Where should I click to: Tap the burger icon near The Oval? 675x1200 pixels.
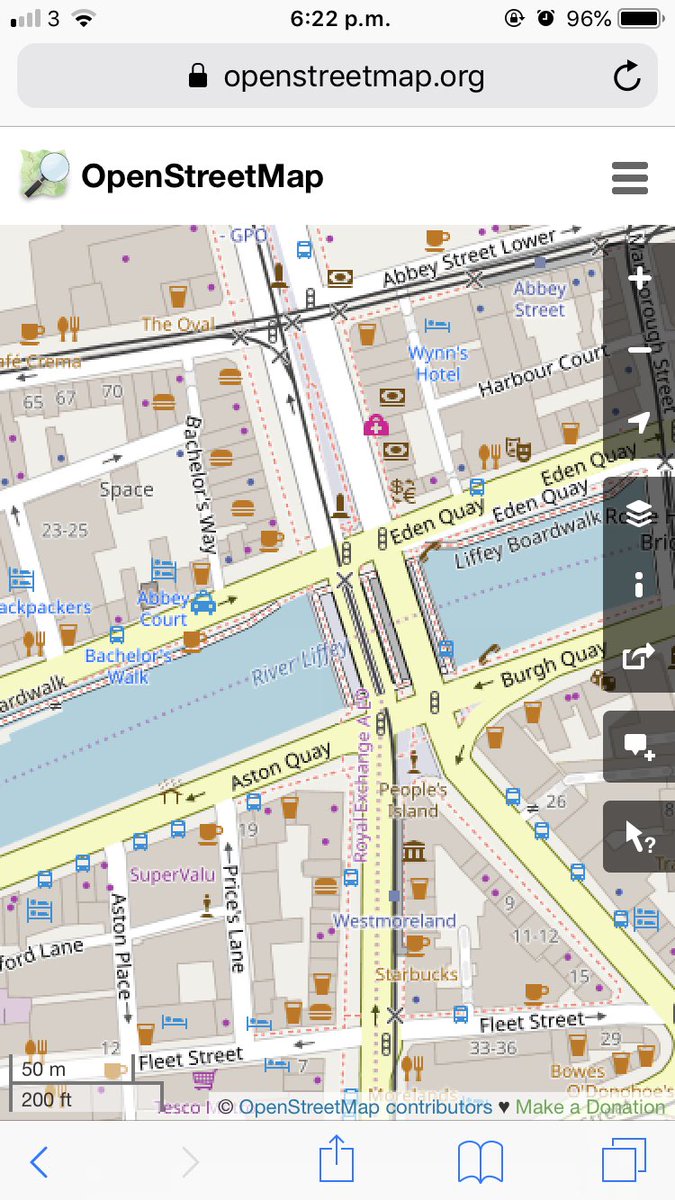230,377
